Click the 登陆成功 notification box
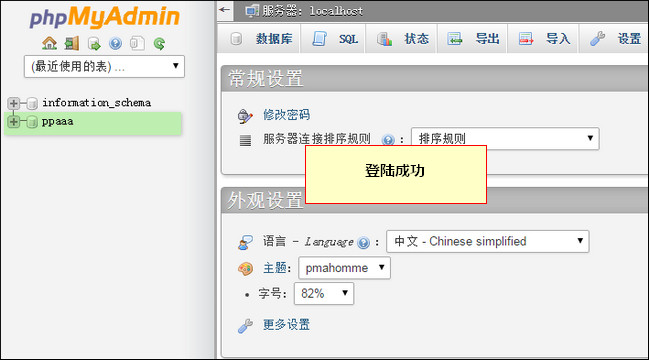This screenshot has width=649, height=360. (396, 174)
